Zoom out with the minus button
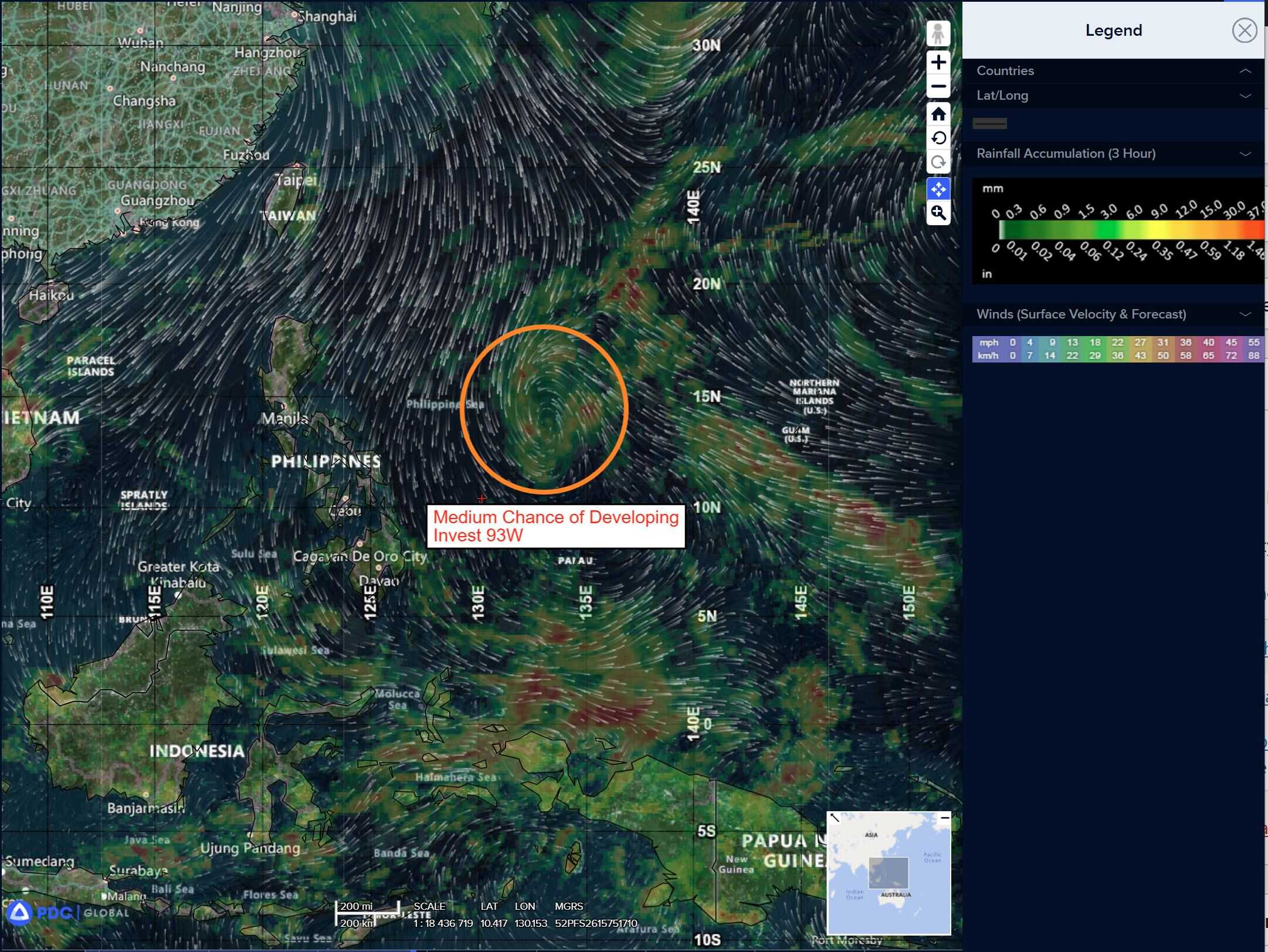The width and height of the screenshot is (1268, 952). click(x=938, y=86)
